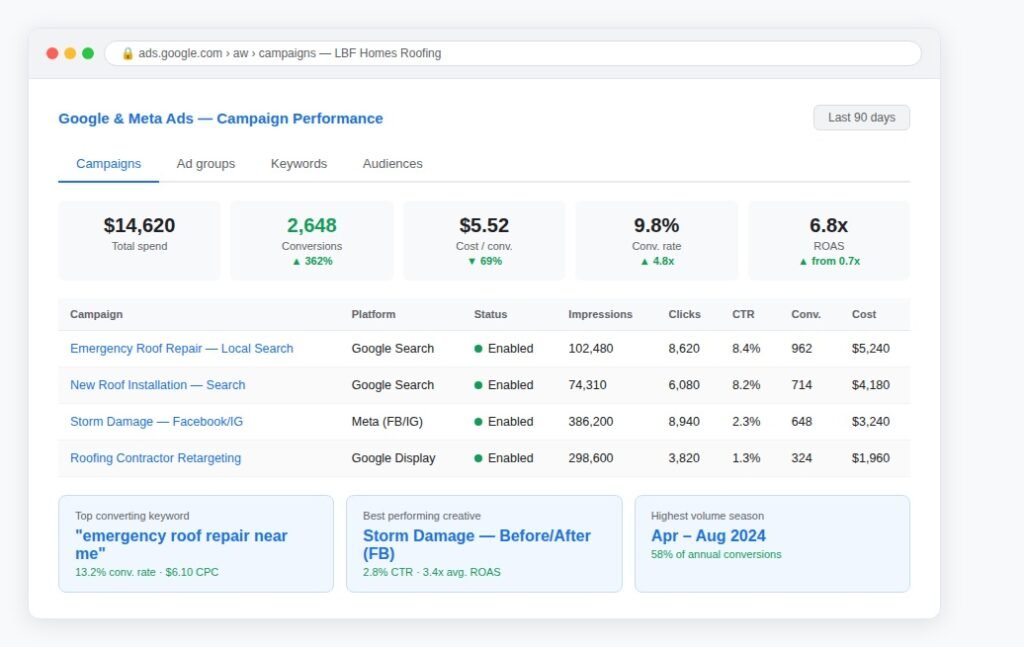
Task: Open Emergency Roof Repair — Local Search campaign
Action: [182, 349]
